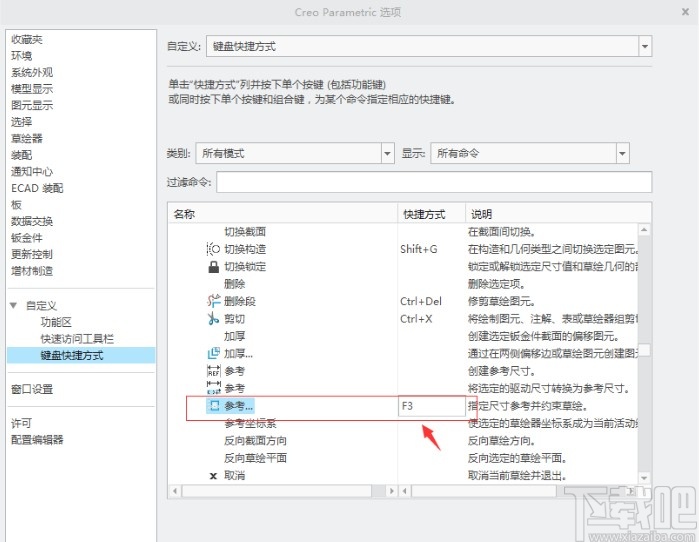699x542 pixels.
Task: Click the REF dimension icon for 创建参考尺寸
Action: coord(214,371)
